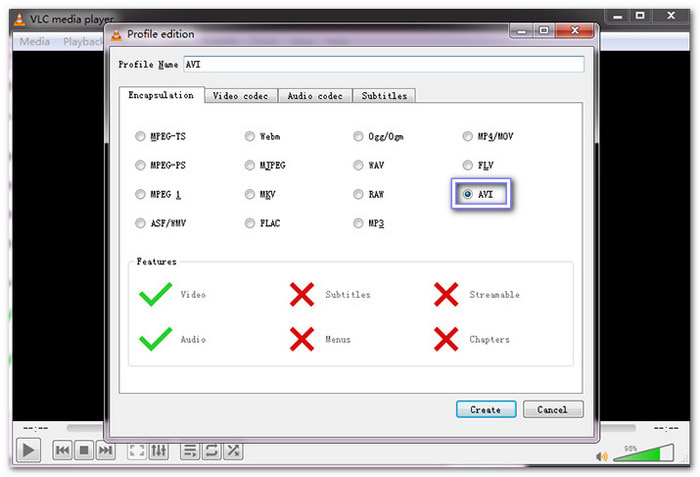700x477 pixels.
Task: Click the Next track icon
Action: (x=105, y=451)
